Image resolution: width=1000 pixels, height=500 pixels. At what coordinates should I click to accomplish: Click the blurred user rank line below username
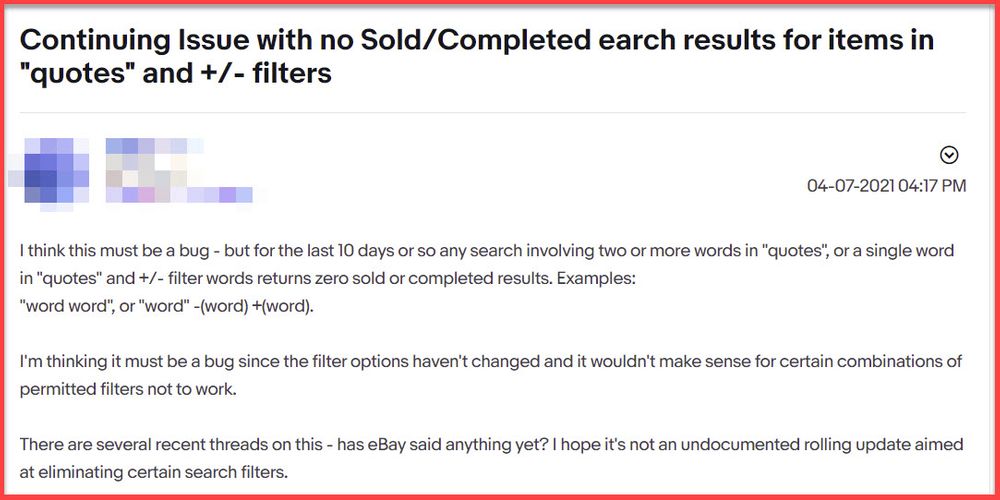coord(178,193)
